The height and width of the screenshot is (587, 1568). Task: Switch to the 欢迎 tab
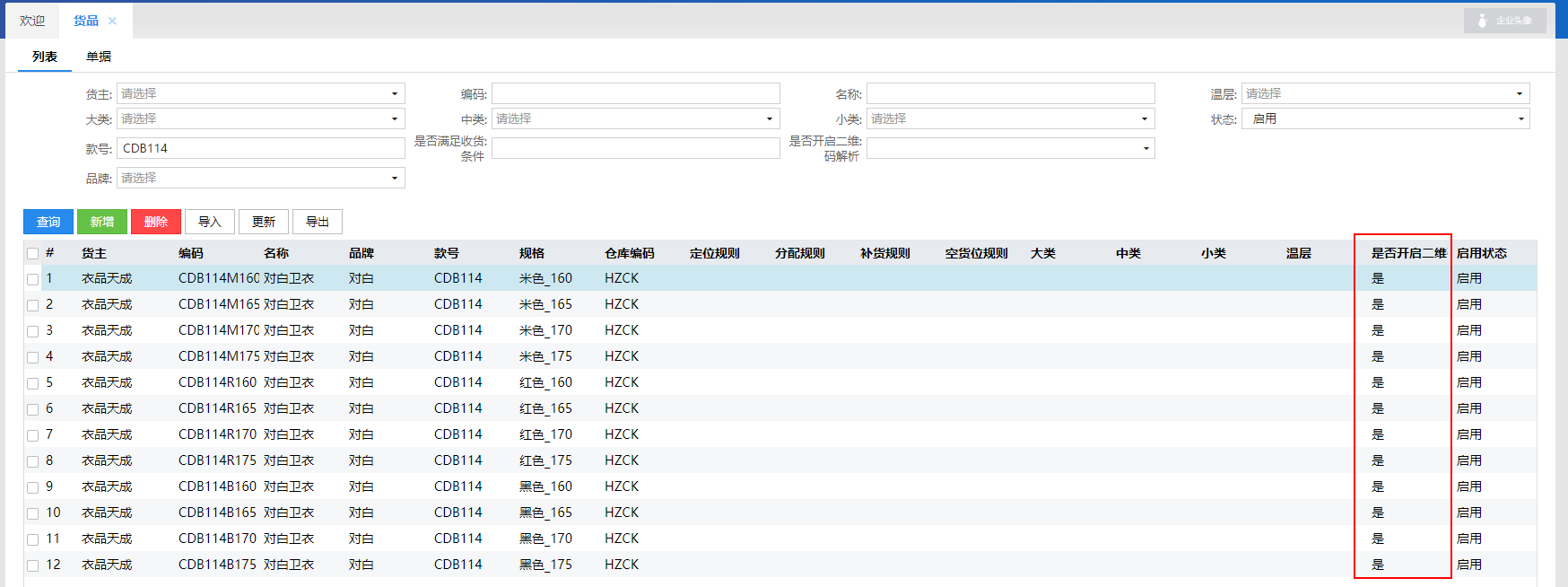[32, 21]
